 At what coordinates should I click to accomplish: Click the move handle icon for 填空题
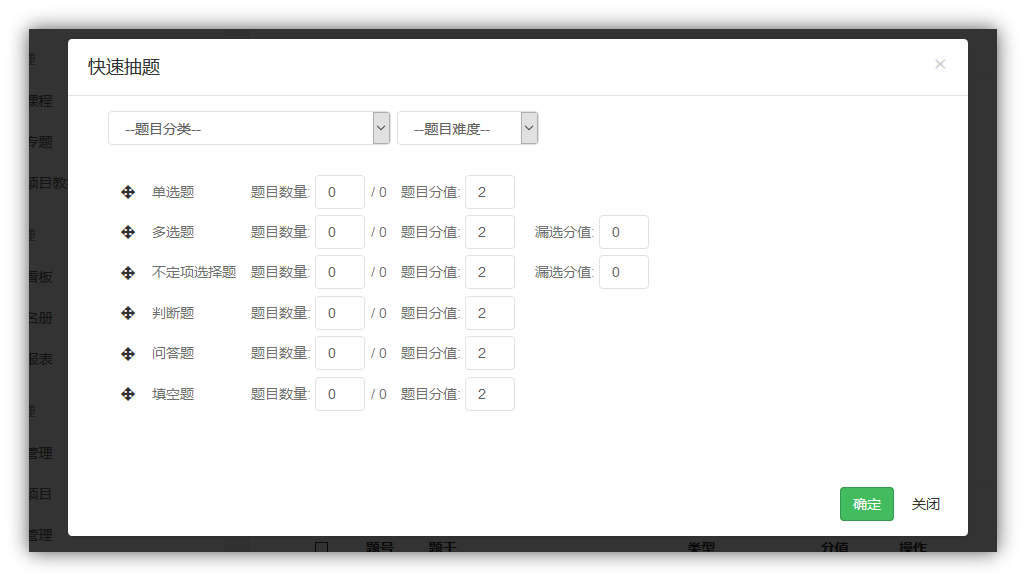[x=128, y=394]
